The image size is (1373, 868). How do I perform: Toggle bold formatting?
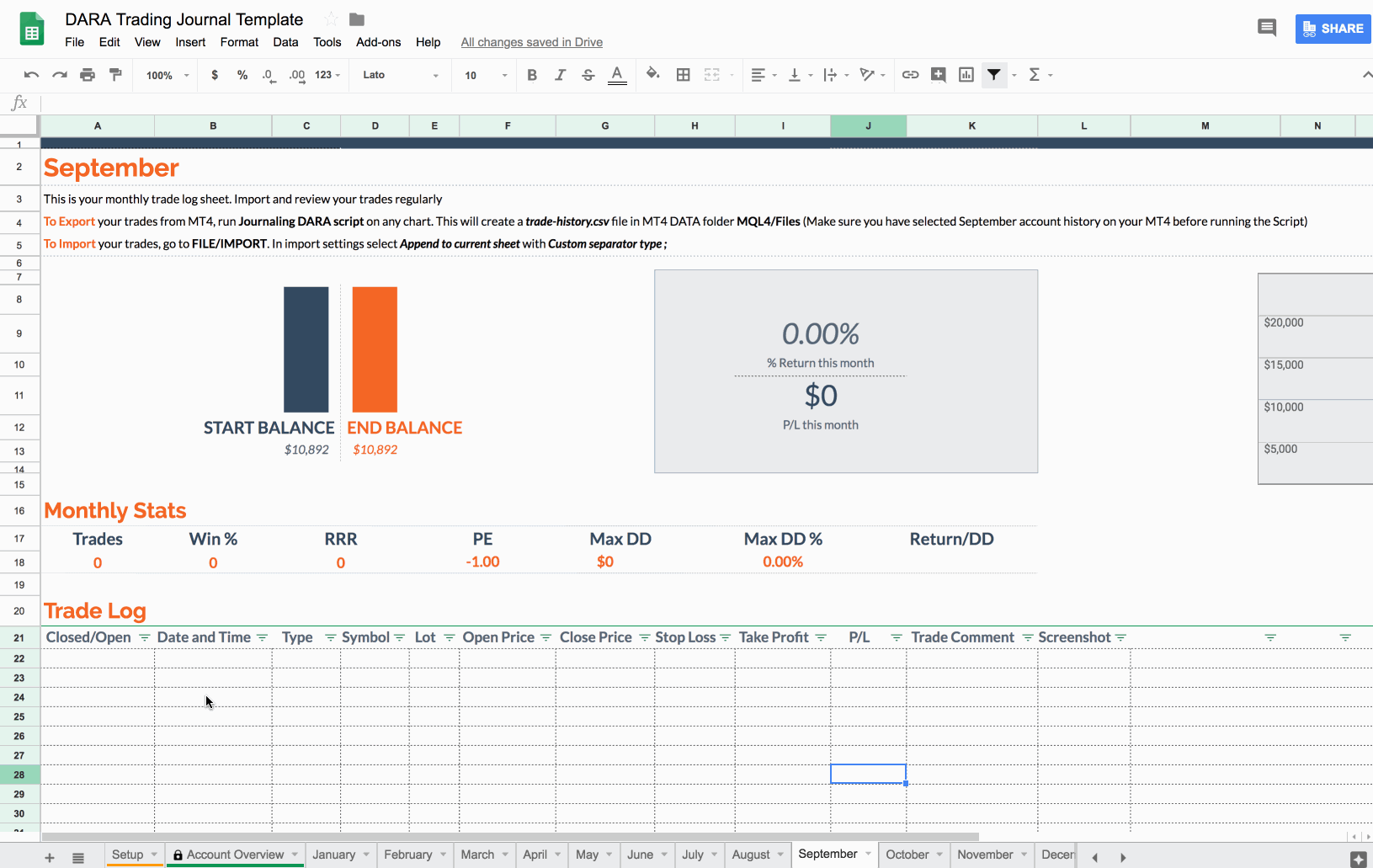(x=532, y=75)
